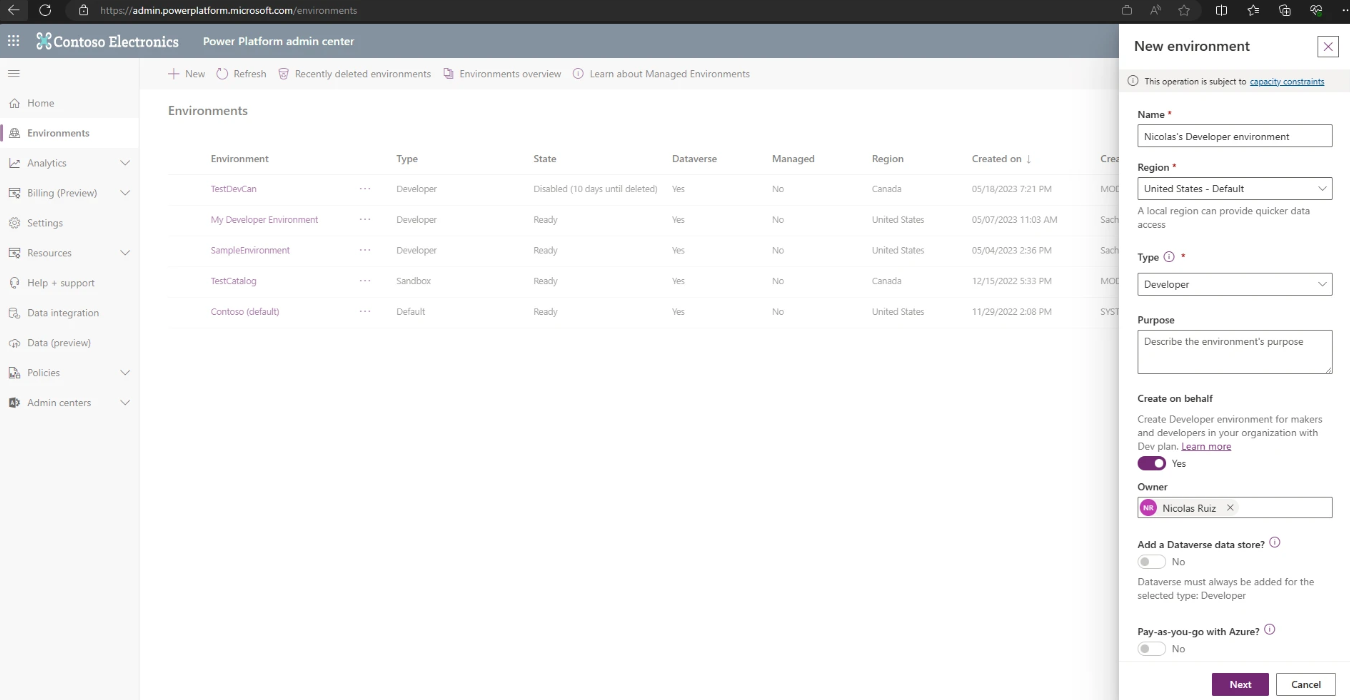Collapse the left navigation hamburger menu

click(14, 74)
